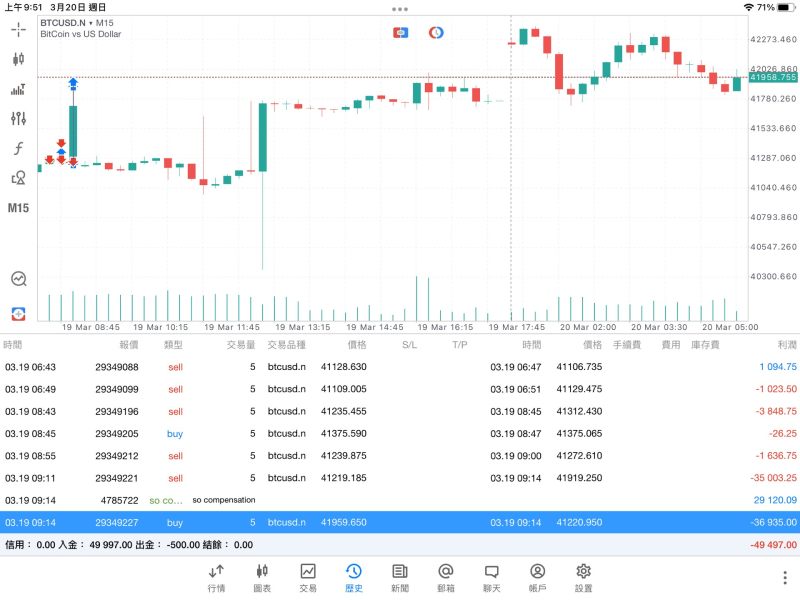Open the round chart analysis icon
Viewport: 800px width, 600px height.
click(19, 279)
